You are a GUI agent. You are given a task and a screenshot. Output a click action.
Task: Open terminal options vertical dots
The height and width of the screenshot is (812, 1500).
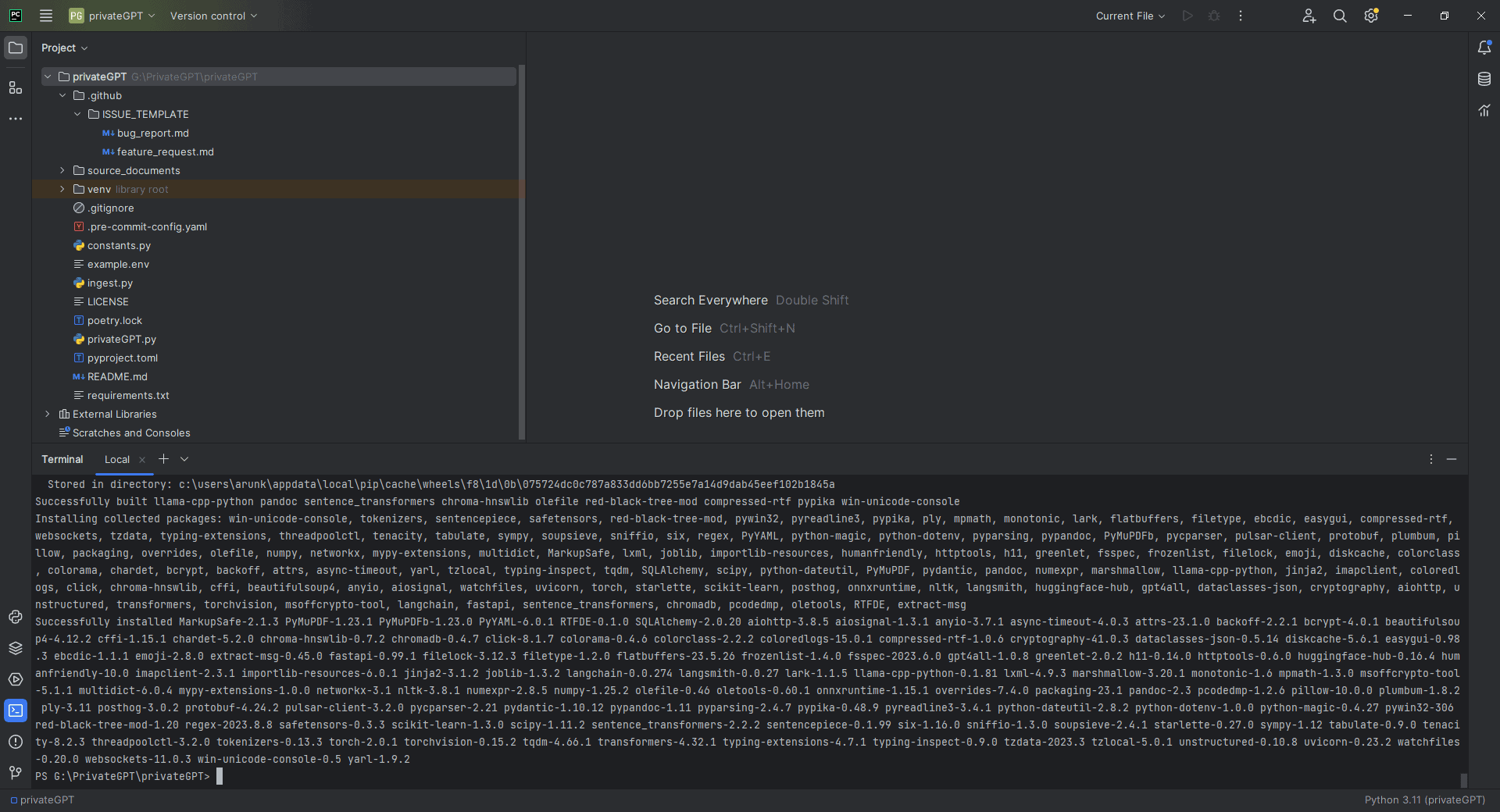tap(1431, 459)
